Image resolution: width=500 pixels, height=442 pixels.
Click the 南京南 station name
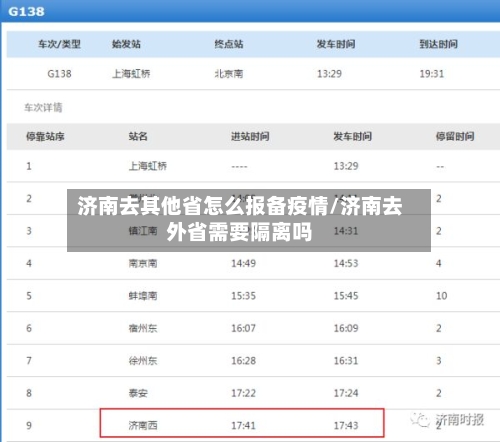[x=143, y=263]
